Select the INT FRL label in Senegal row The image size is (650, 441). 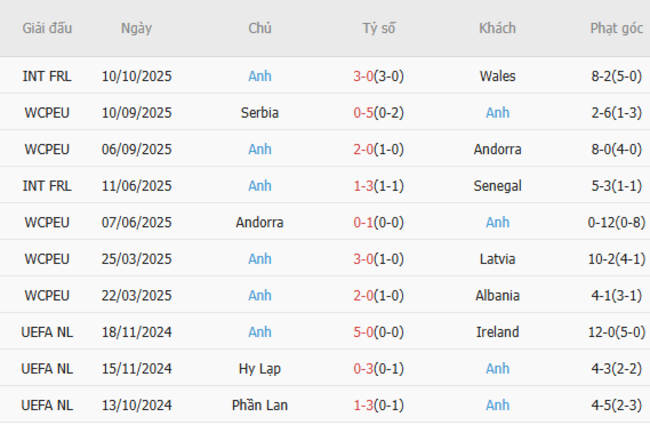pos(47,186)
